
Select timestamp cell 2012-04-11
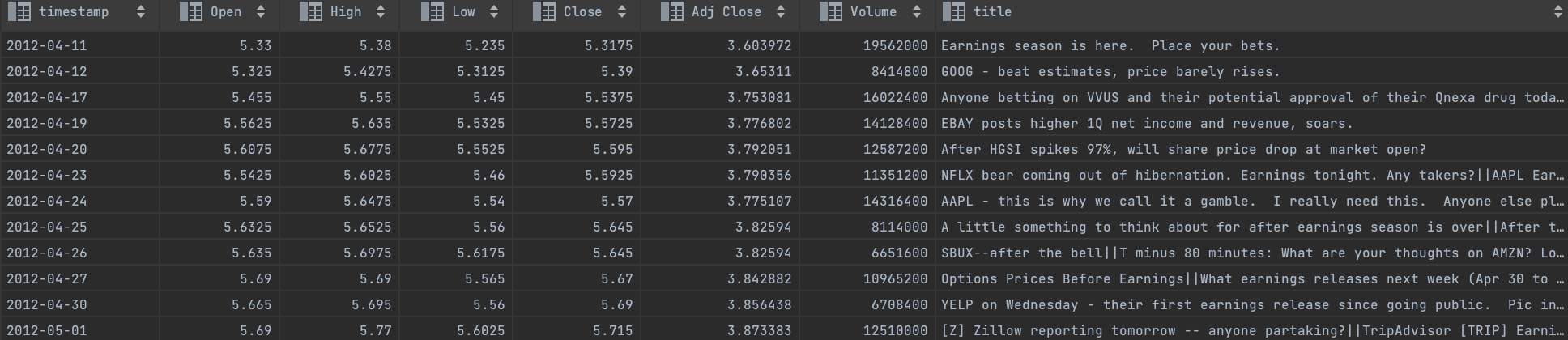coord(47,46)
